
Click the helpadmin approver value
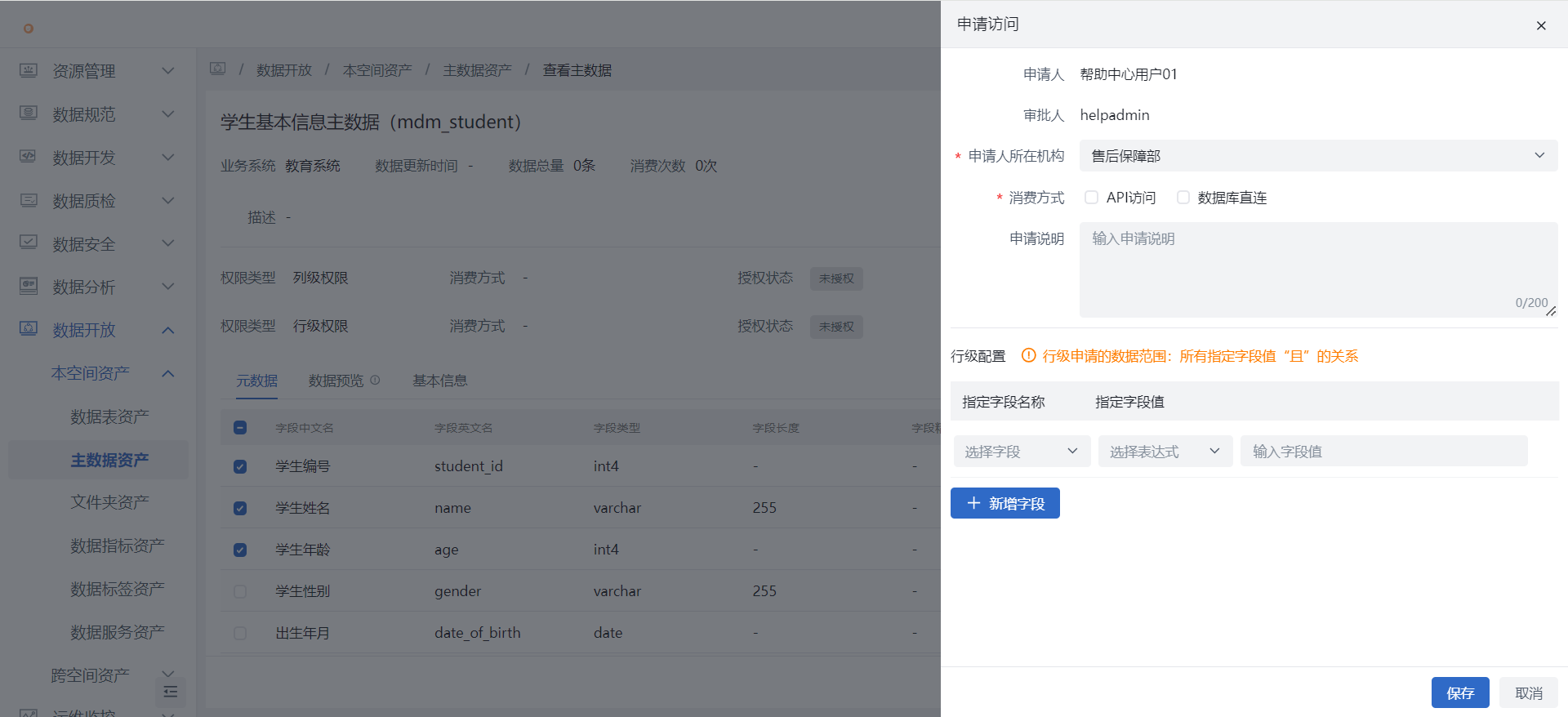(1115, 115)
